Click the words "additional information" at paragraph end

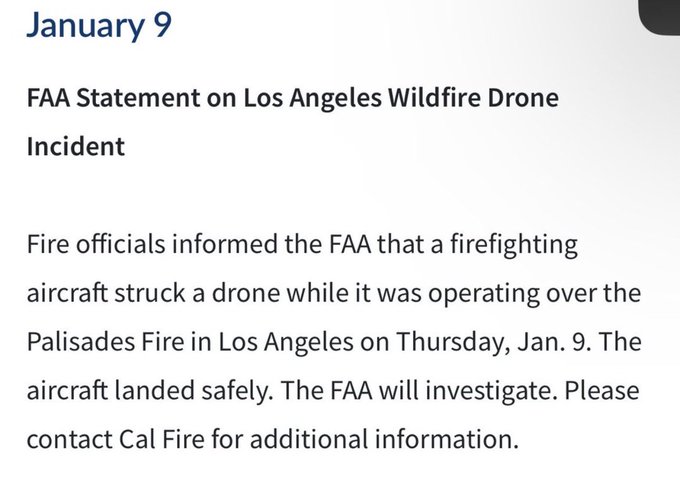click(384, 439)
